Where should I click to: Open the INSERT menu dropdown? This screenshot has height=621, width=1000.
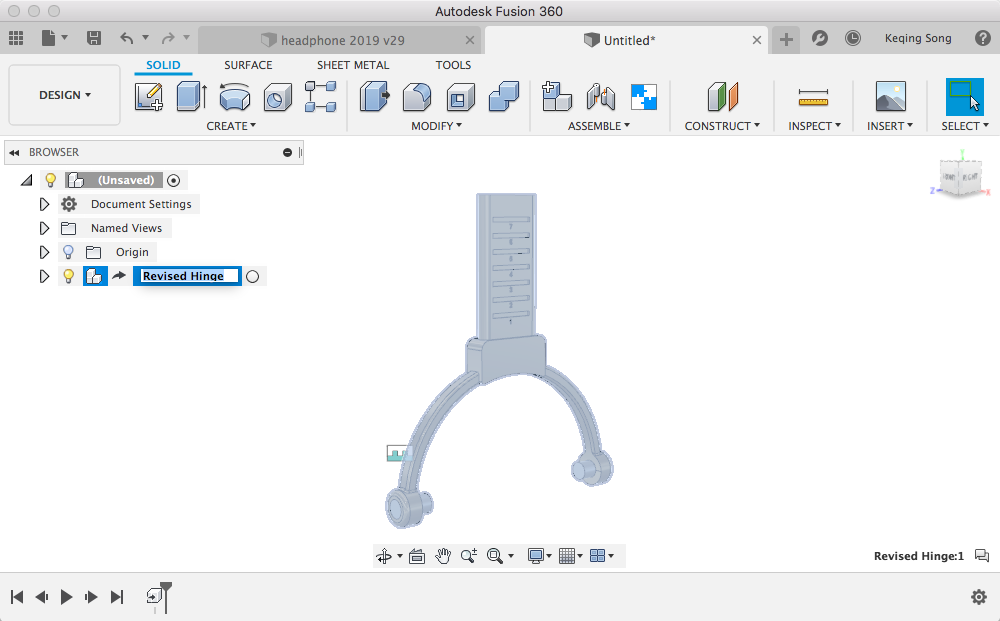tap(890, 126)
